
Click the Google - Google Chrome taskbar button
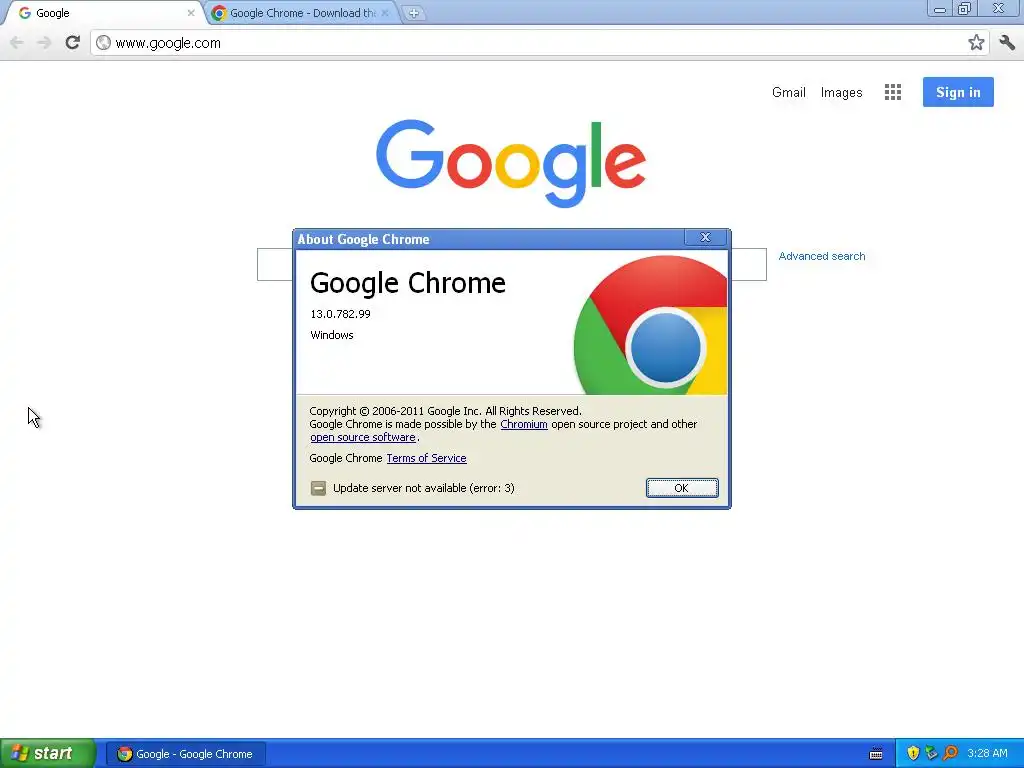[185, 754]
